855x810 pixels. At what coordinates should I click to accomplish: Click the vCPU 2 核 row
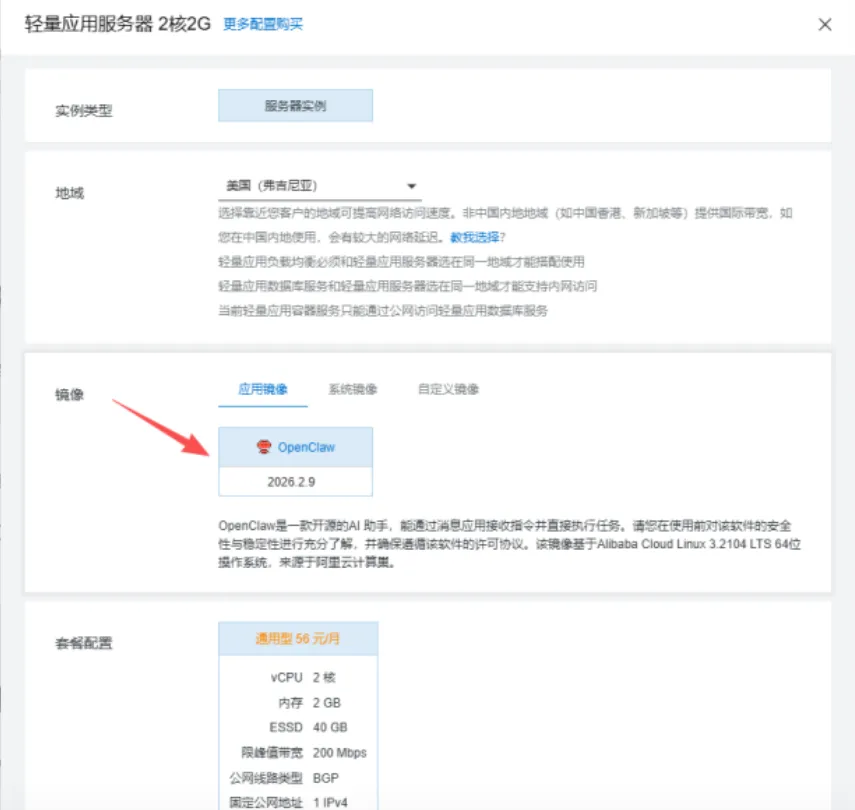coord(303,677)
